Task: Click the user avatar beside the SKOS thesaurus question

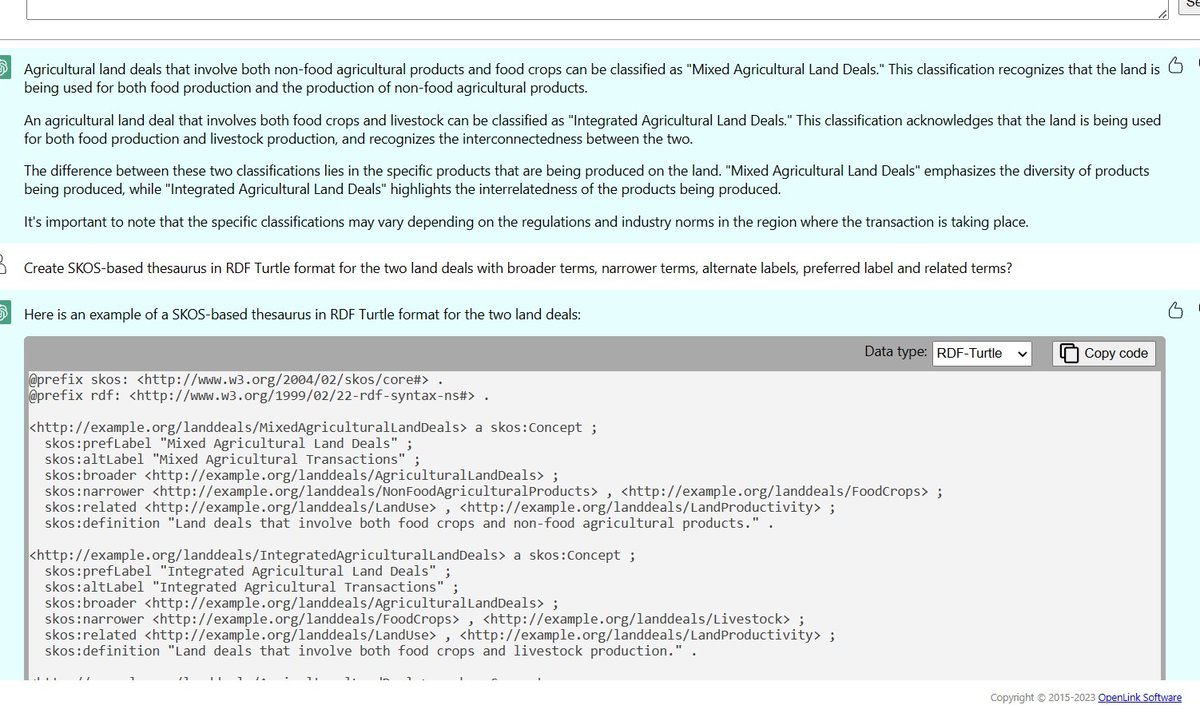Action: tap(3, 267)
